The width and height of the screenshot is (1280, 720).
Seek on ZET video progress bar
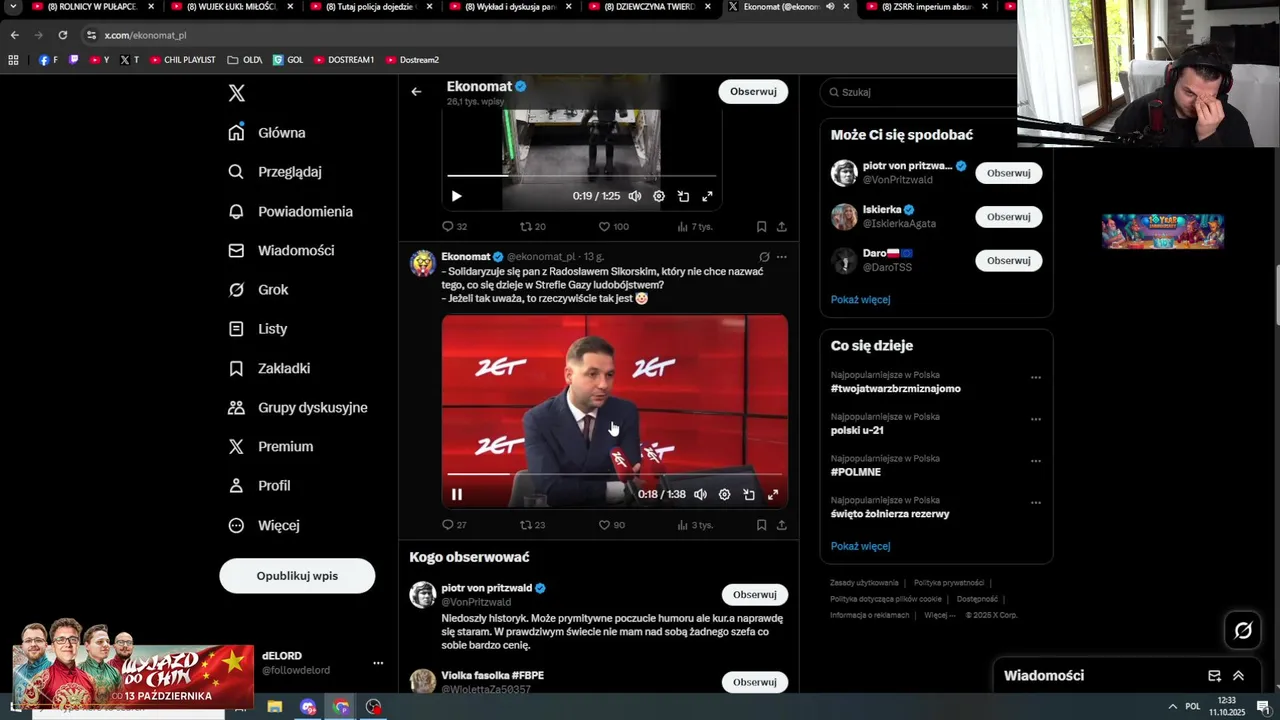(x=614, y=474)
